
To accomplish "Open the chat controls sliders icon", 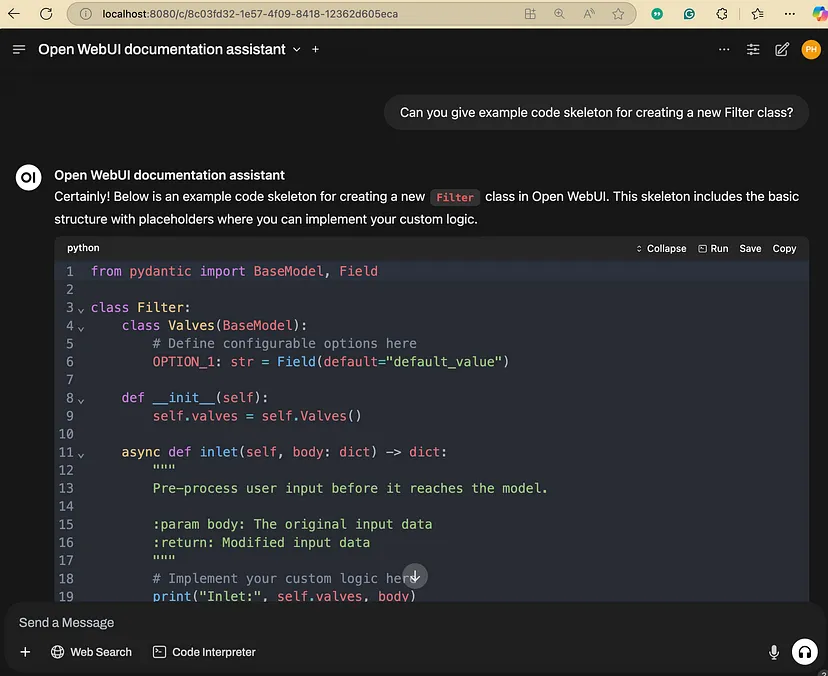I will point(753,50).
